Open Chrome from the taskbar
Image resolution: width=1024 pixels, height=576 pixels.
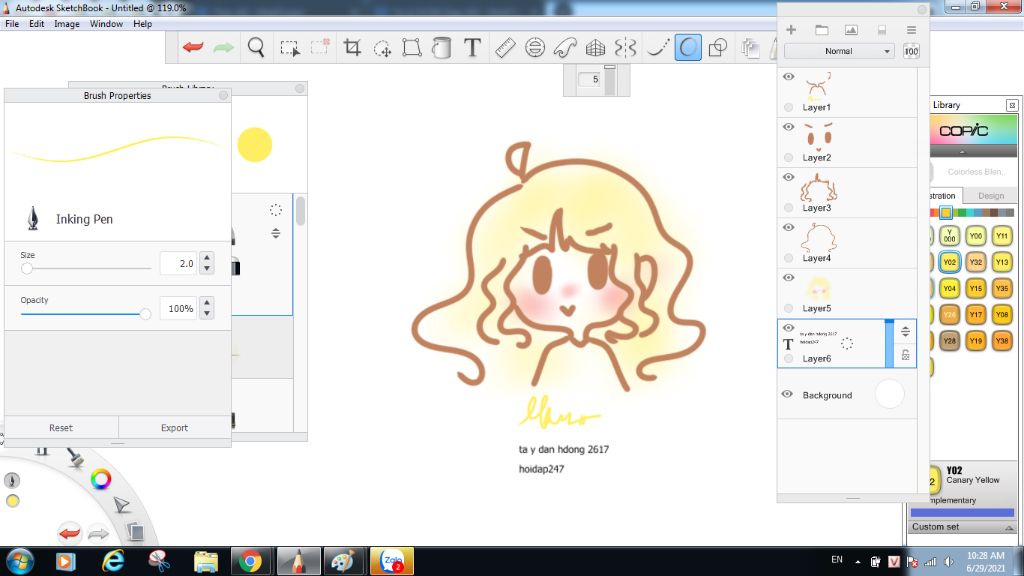(x=249, y=561)
